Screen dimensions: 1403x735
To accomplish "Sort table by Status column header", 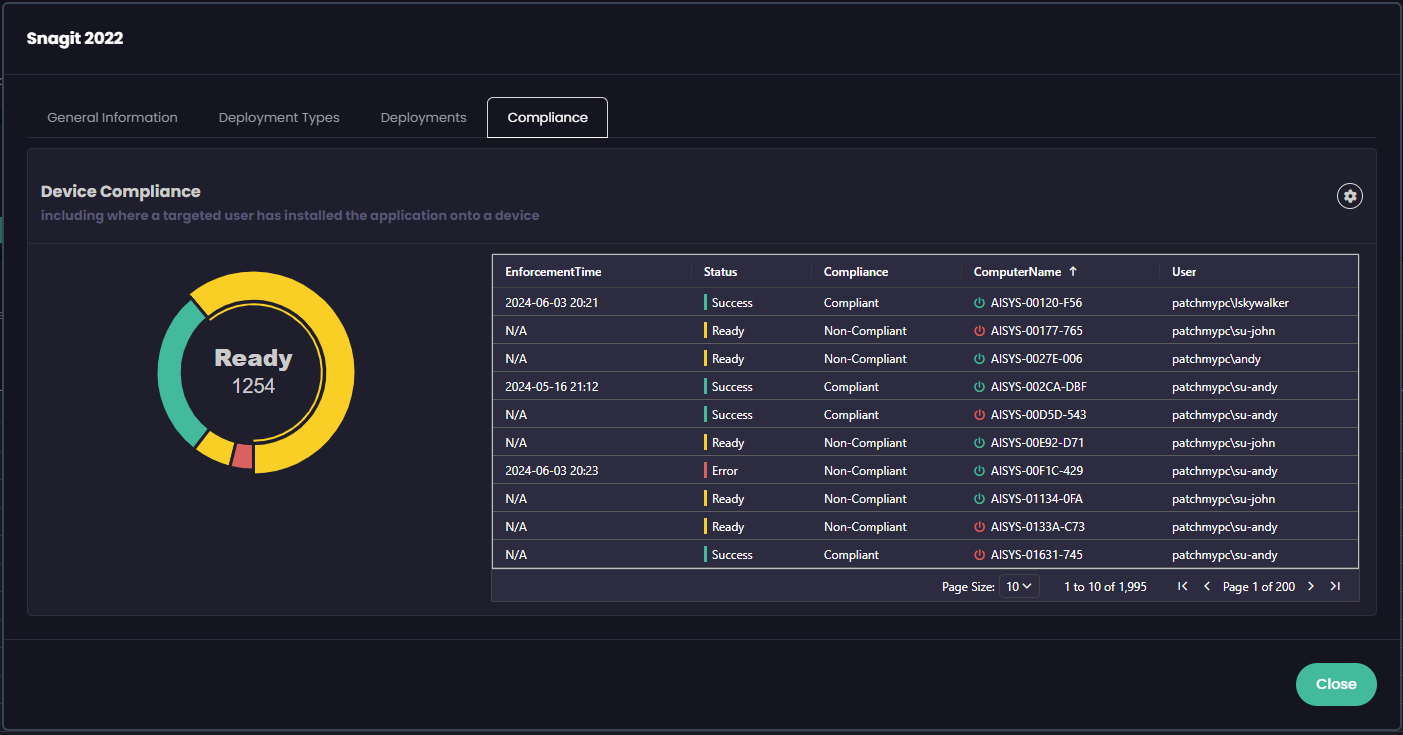I will tap(720, 272).
